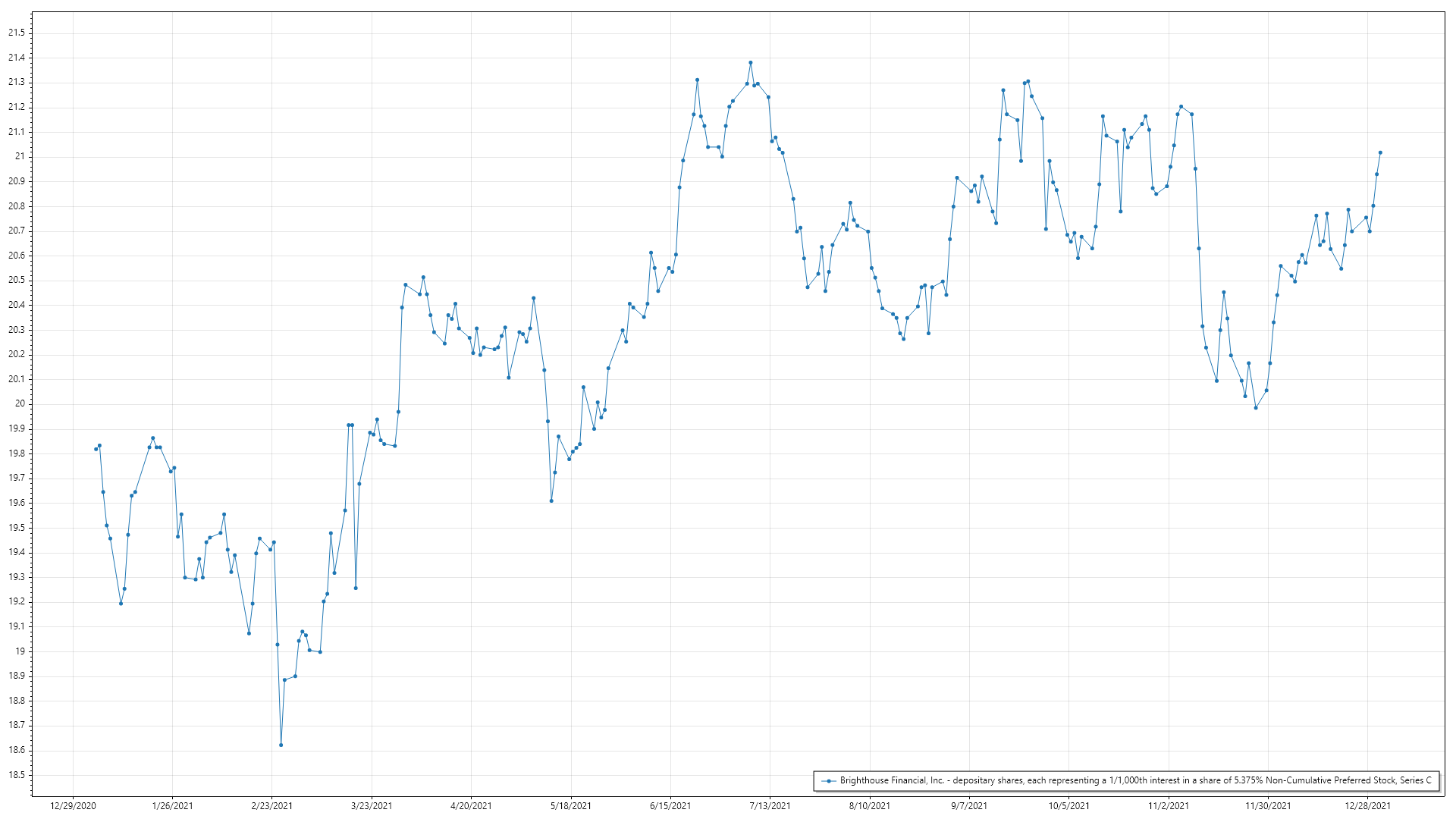
Task: Select the 12/29/2020 x-axis date label
Action: pyautogui.click(x=73, y=805)
